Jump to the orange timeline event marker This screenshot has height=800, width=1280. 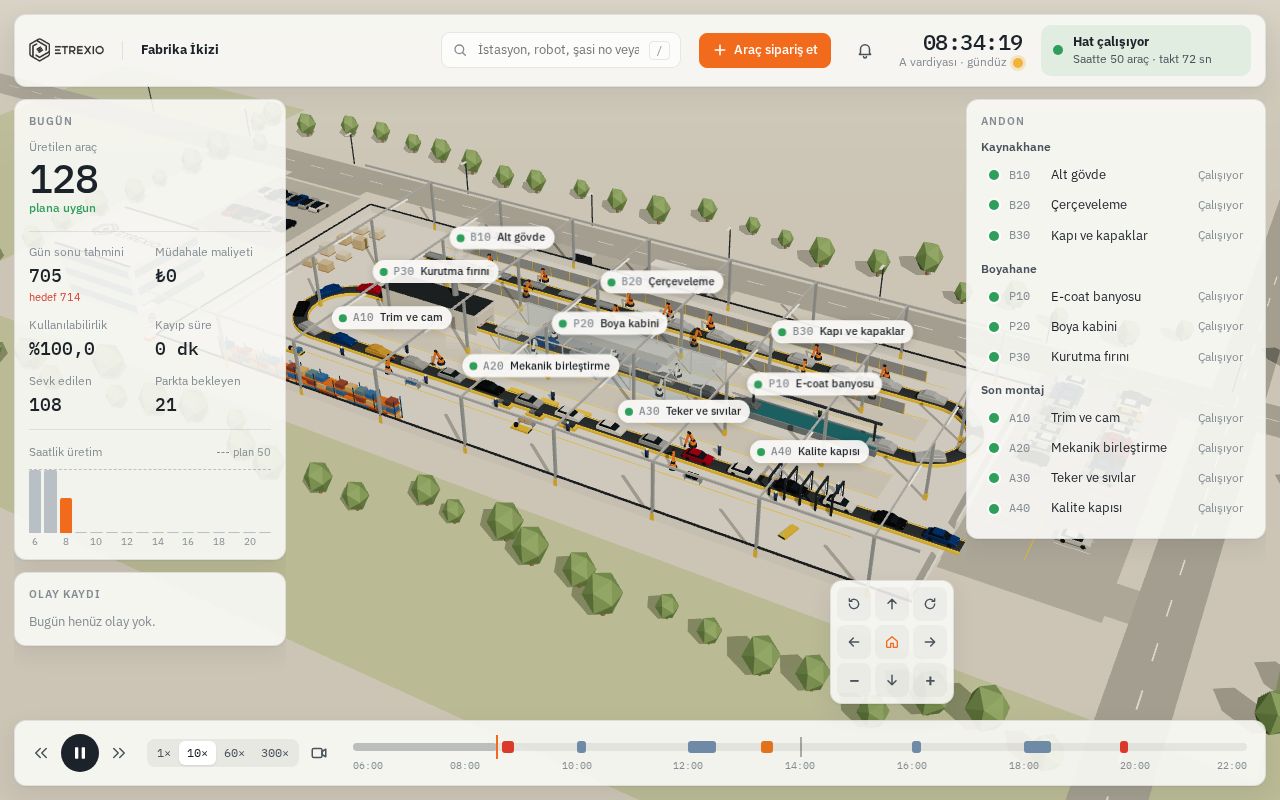pyautogui.click(x=767, y=747)
